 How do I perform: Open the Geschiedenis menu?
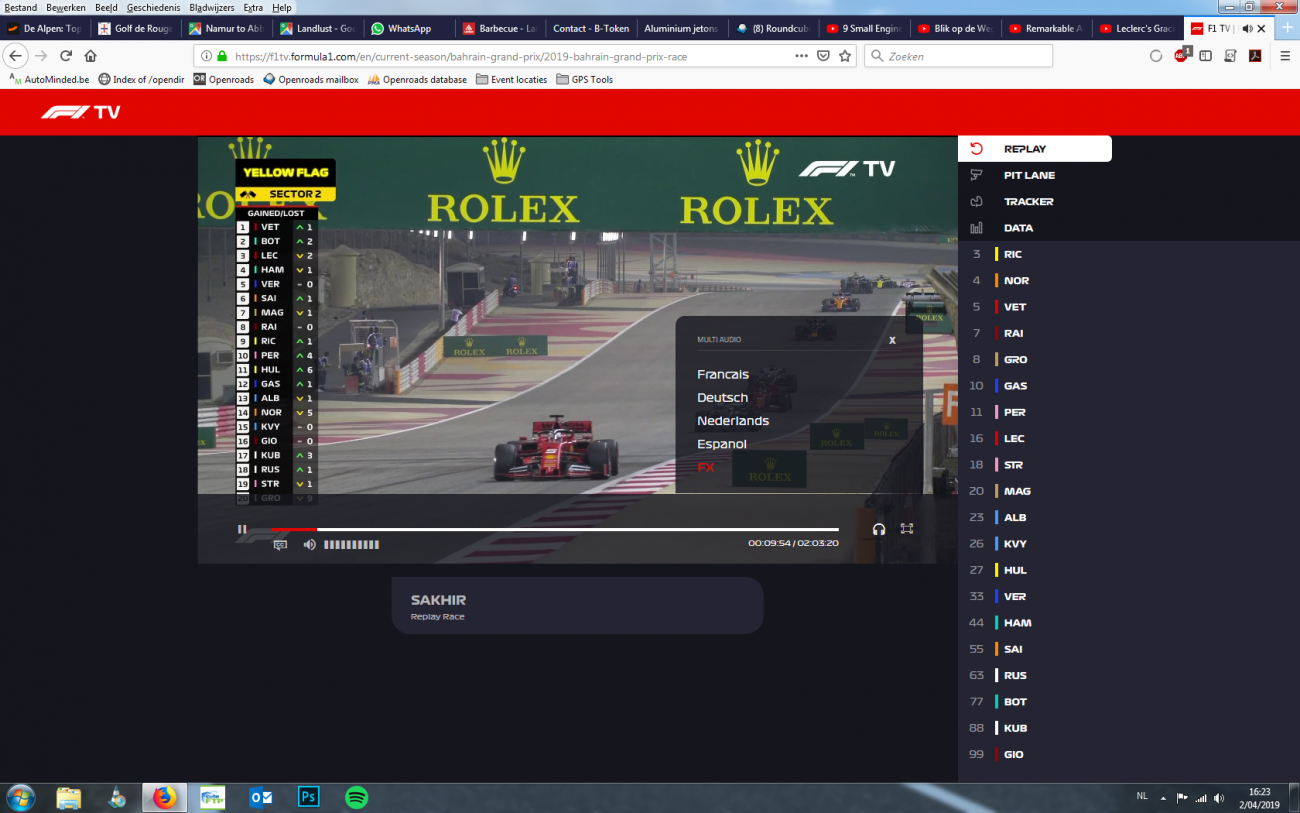152,7
